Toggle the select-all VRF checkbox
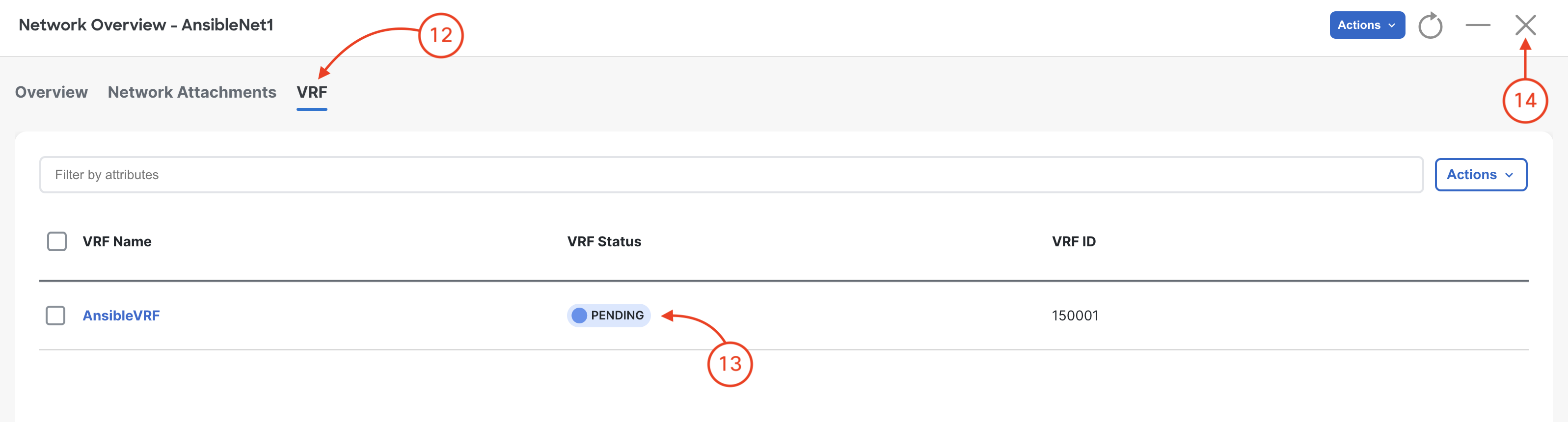Screen dimensions: 1568x422 click(x=56, y=241)
